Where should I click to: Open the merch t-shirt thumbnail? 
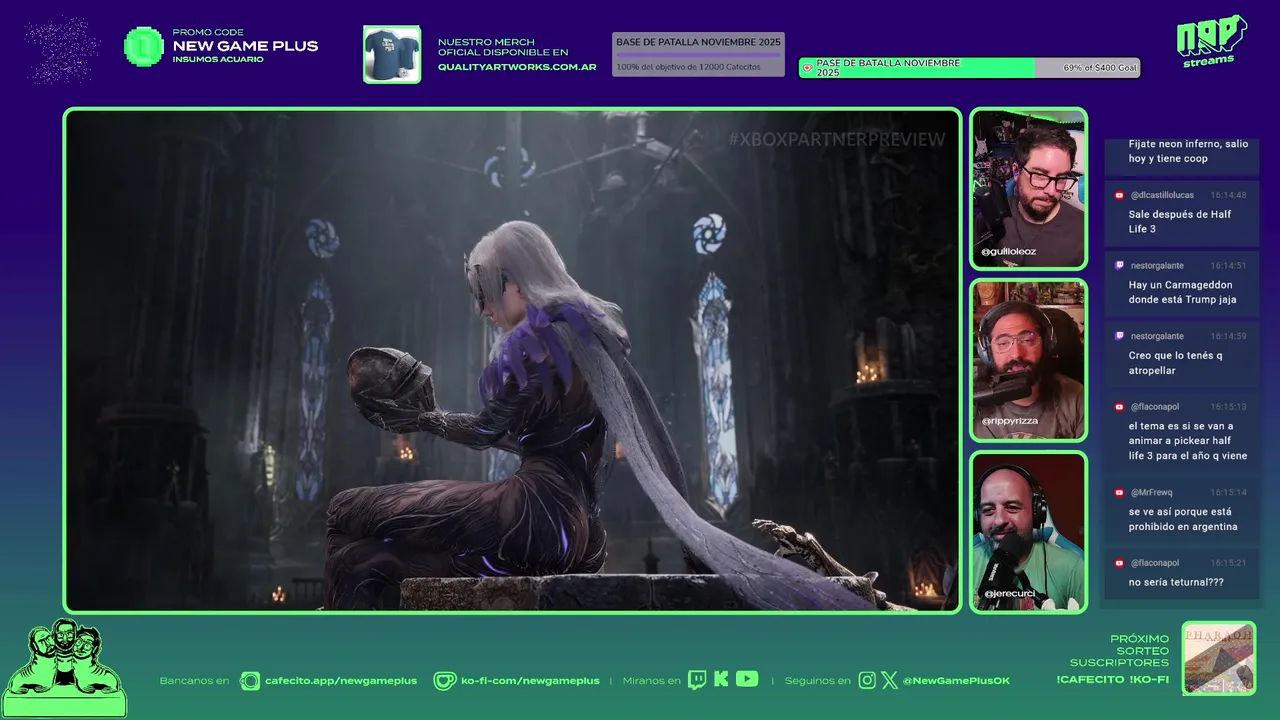click(392, 54)
